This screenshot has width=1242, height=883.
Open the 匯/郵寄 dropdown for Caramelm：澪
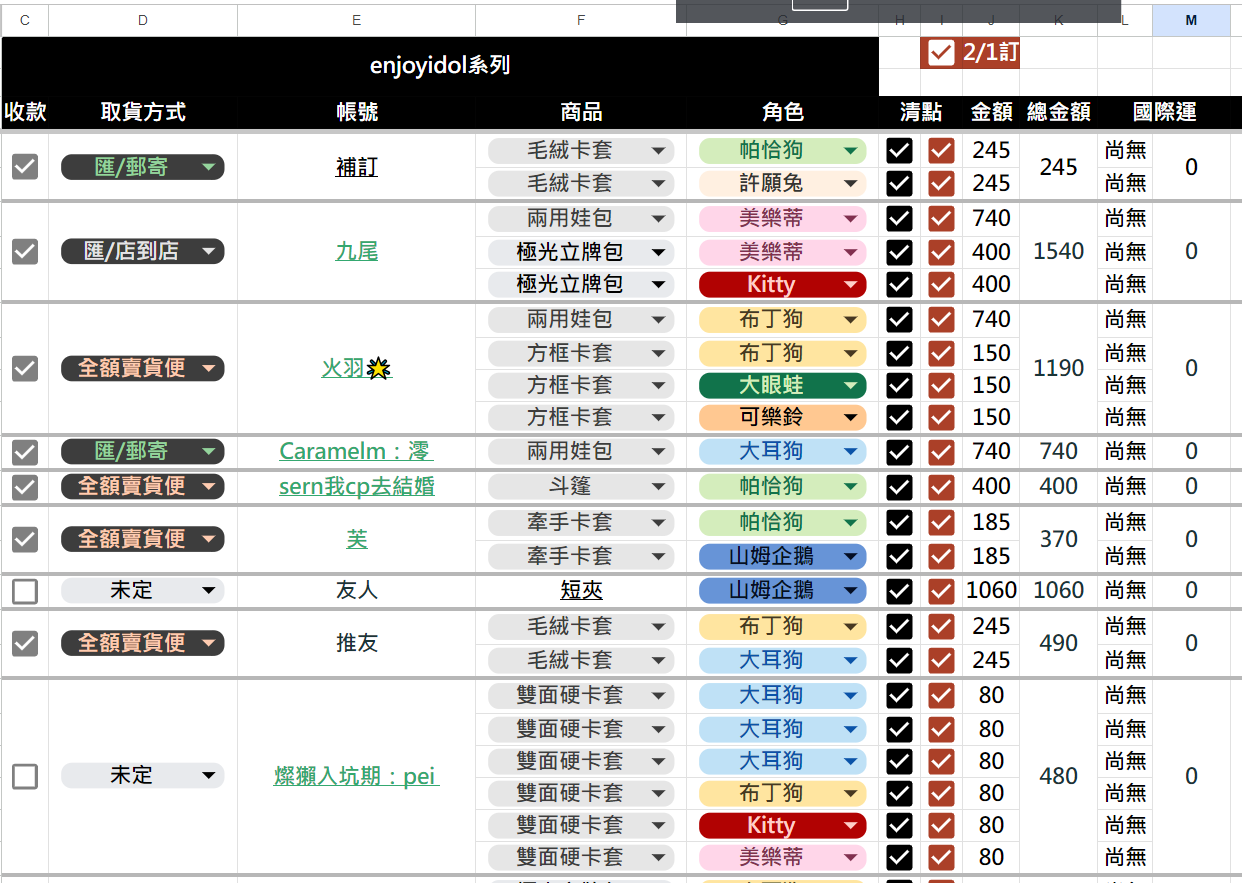(x=143, y=452)
